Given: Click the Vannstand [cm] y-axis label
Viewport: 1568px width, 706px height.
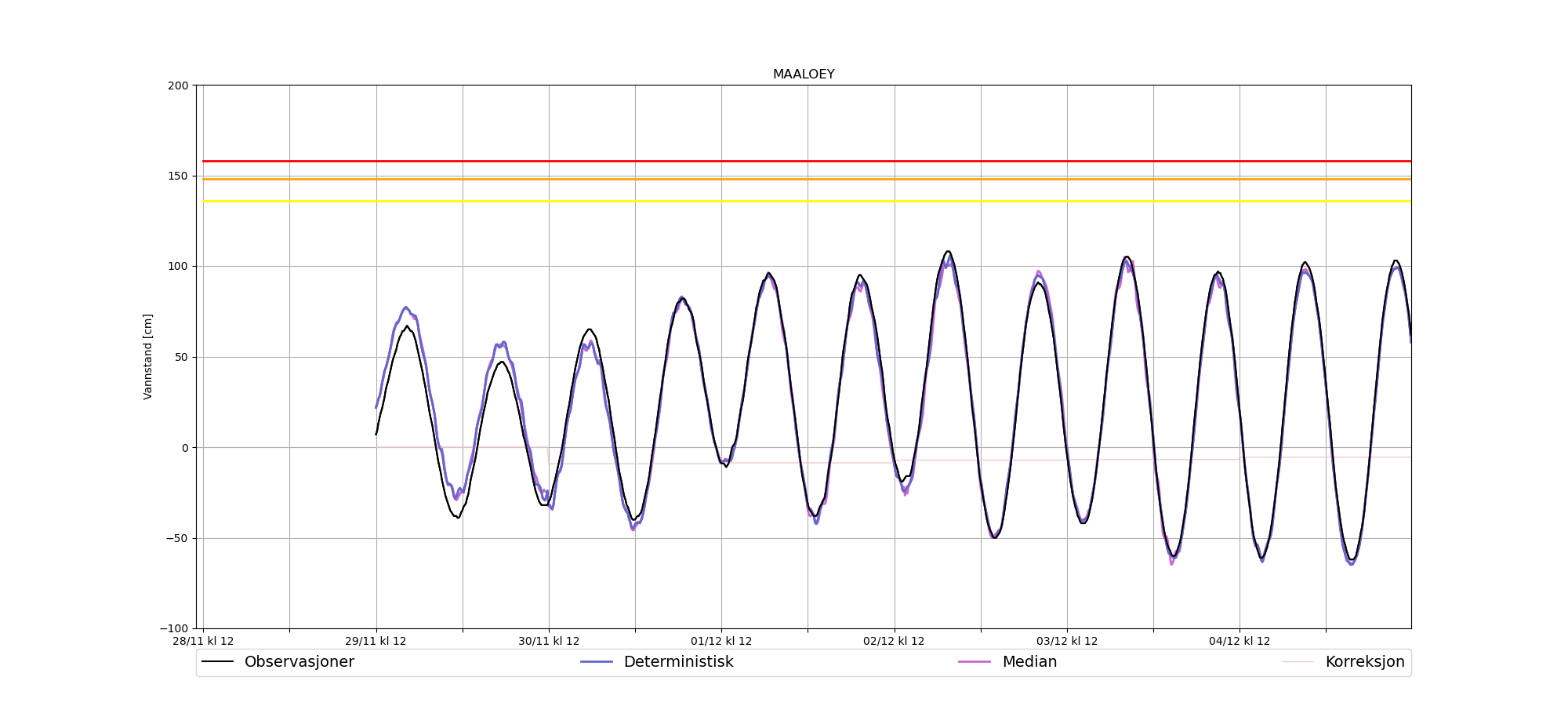Looking at the screenshot, I should point(148,357).
